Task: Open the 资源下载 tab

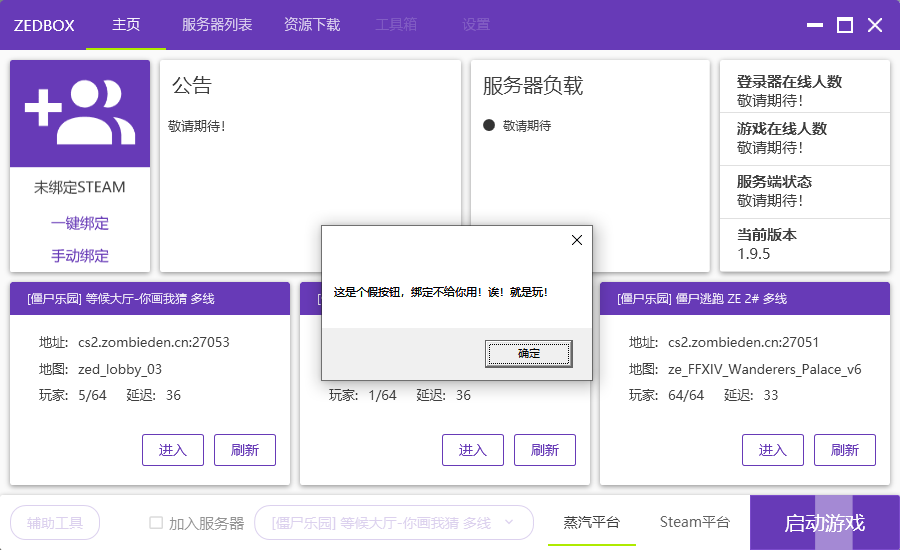Action: point(312,25)
